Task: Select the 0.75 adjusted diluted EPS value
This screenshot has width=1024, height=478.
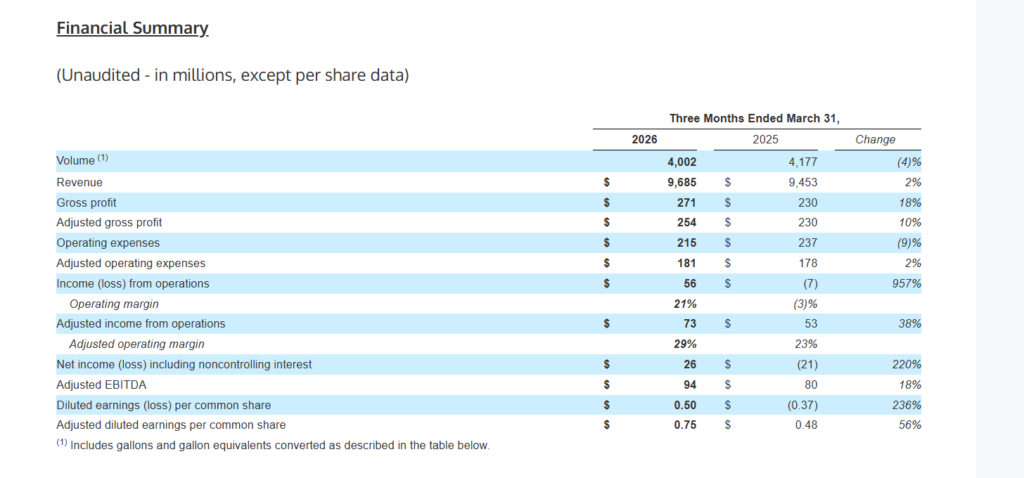Action: click(685, 425)
